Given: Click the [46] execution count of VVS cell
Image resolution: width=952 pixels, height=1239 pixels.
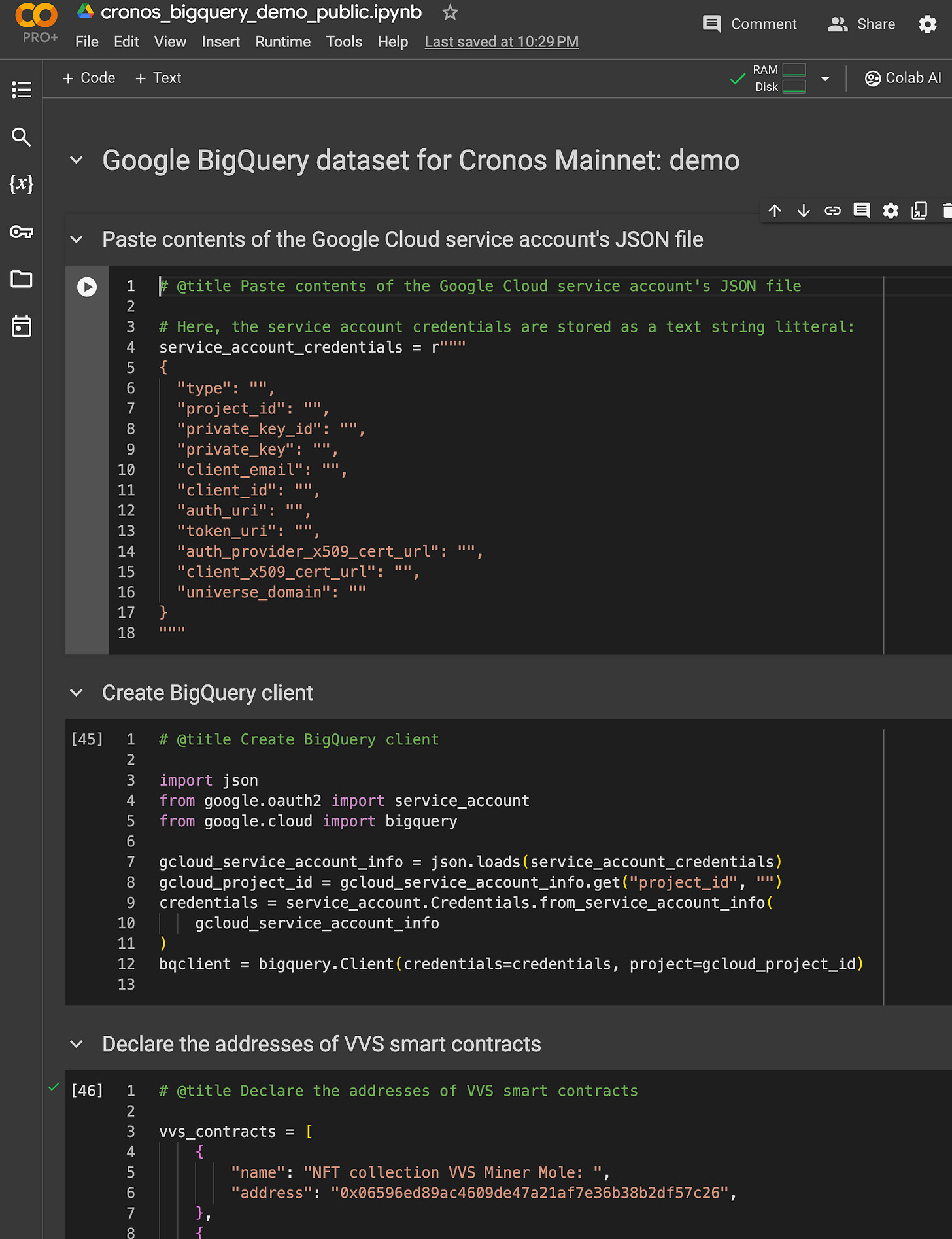Looking at the screenshot, I should (x=87, y=1091).
